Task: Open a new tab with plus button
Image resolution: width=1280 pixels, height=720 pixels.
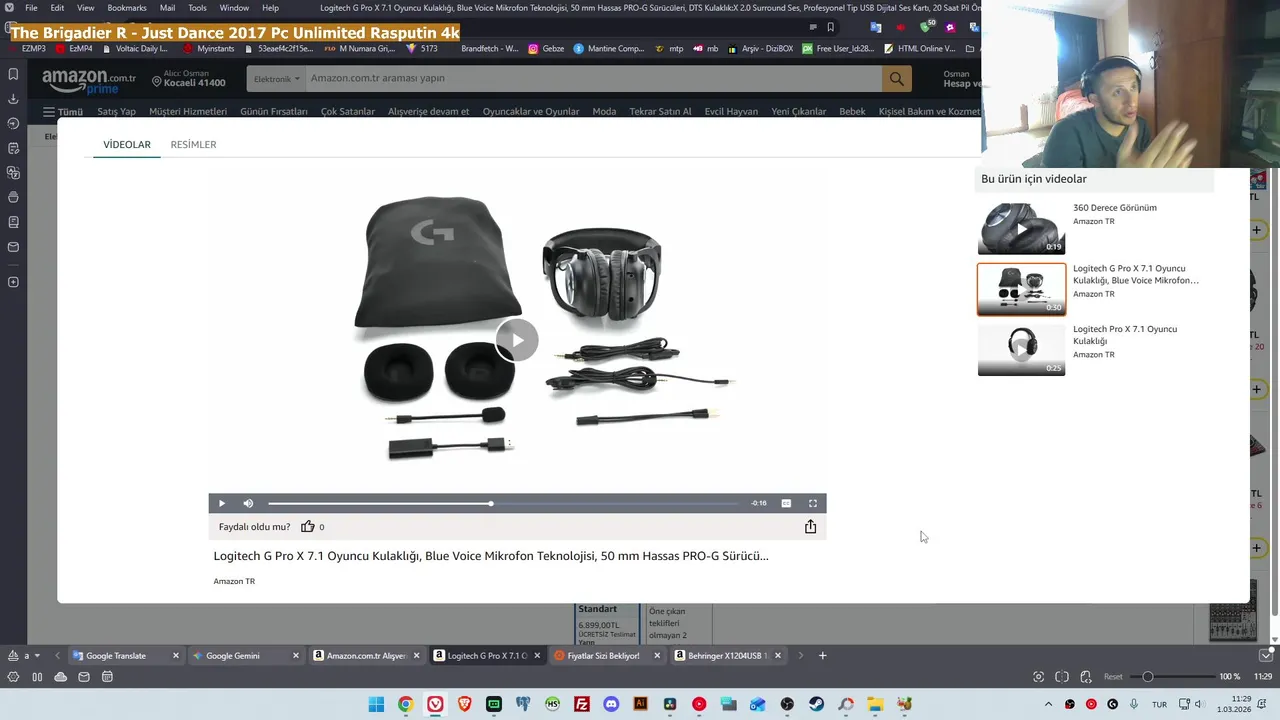Action: tap(822, 656)
